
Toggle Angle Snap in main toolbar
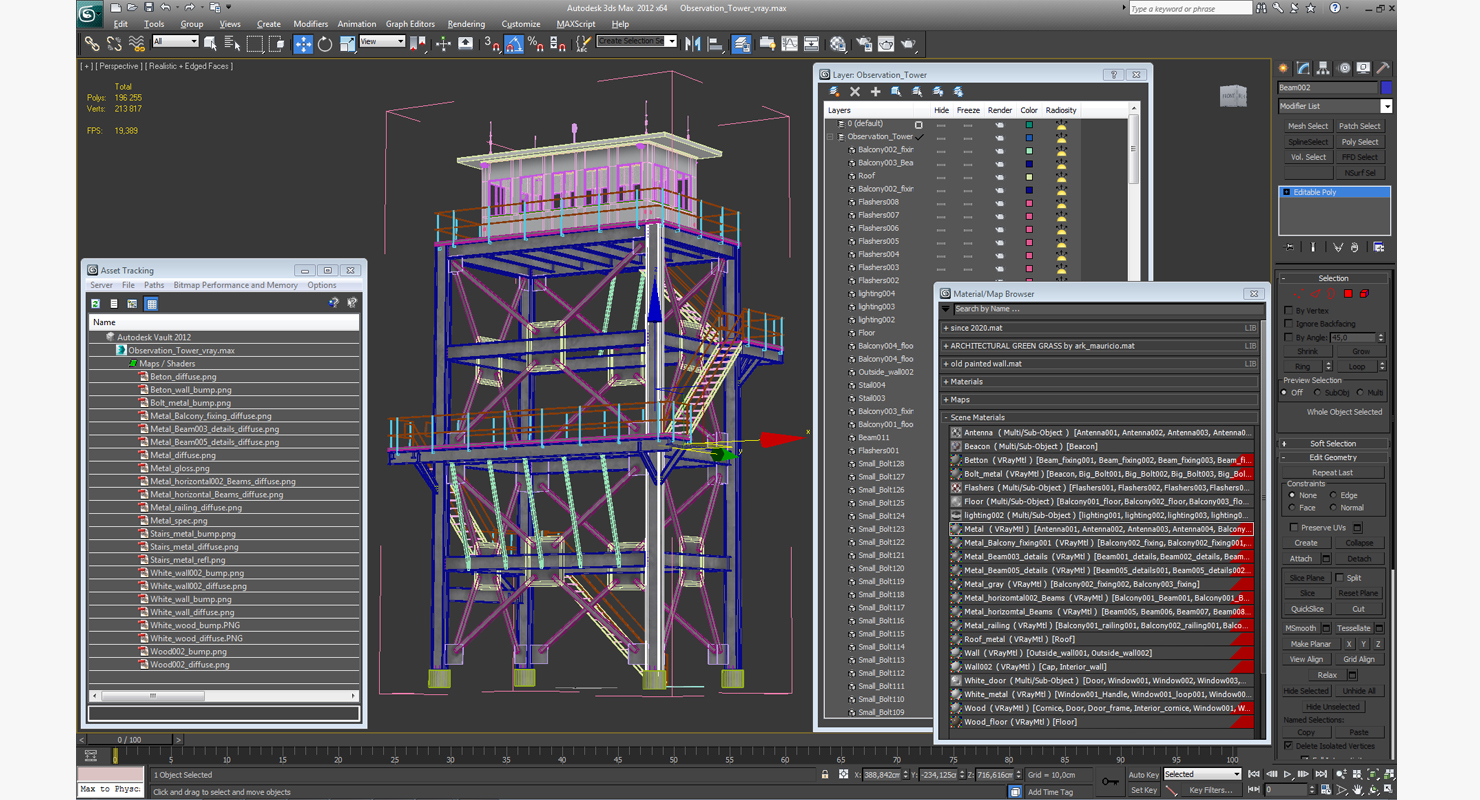tap(513, 43)
